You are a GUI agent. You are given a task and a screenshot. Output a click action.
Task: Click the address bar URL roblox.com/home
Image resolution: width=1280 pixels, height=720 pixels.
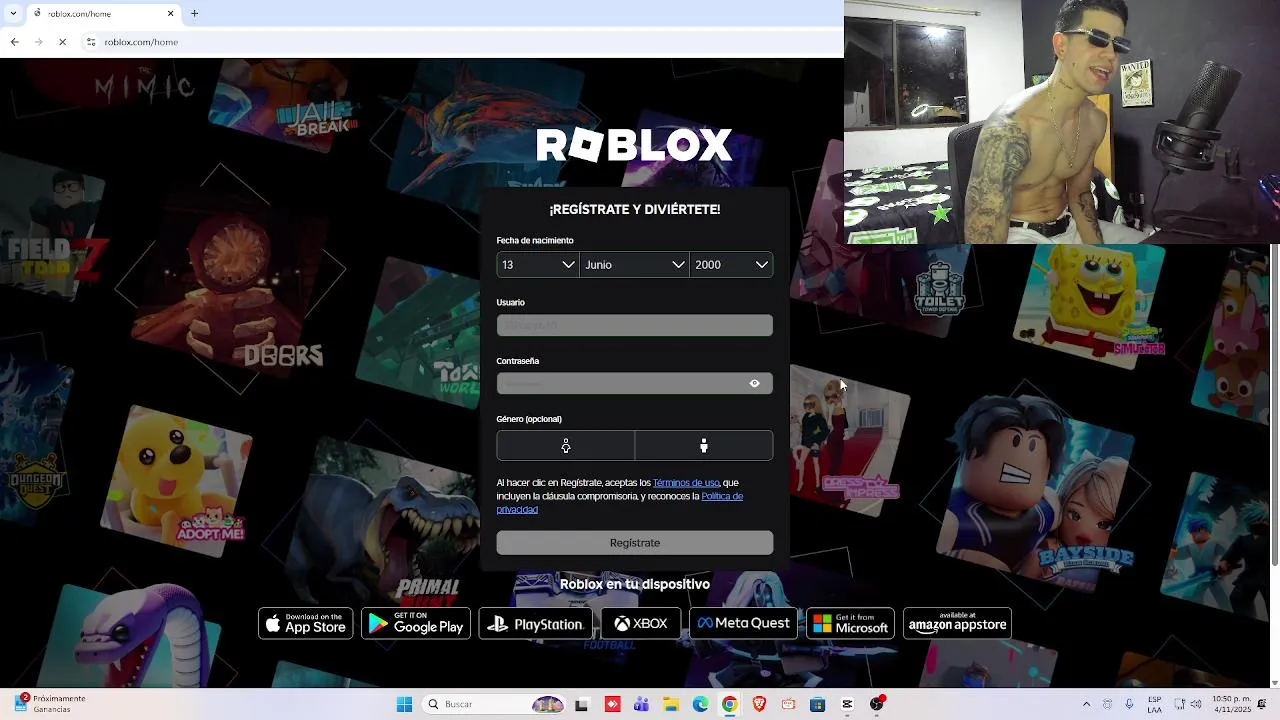141,42
